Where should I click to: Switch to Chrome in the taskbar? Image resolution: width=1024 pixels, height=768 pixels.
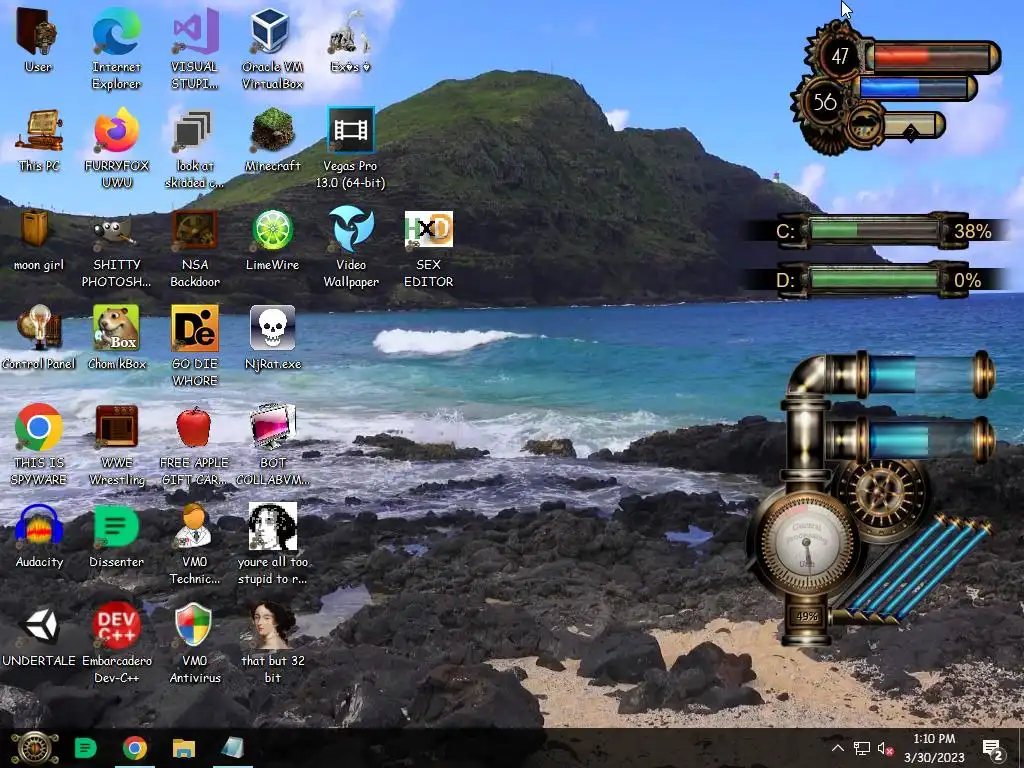click(x=135, y=748)
